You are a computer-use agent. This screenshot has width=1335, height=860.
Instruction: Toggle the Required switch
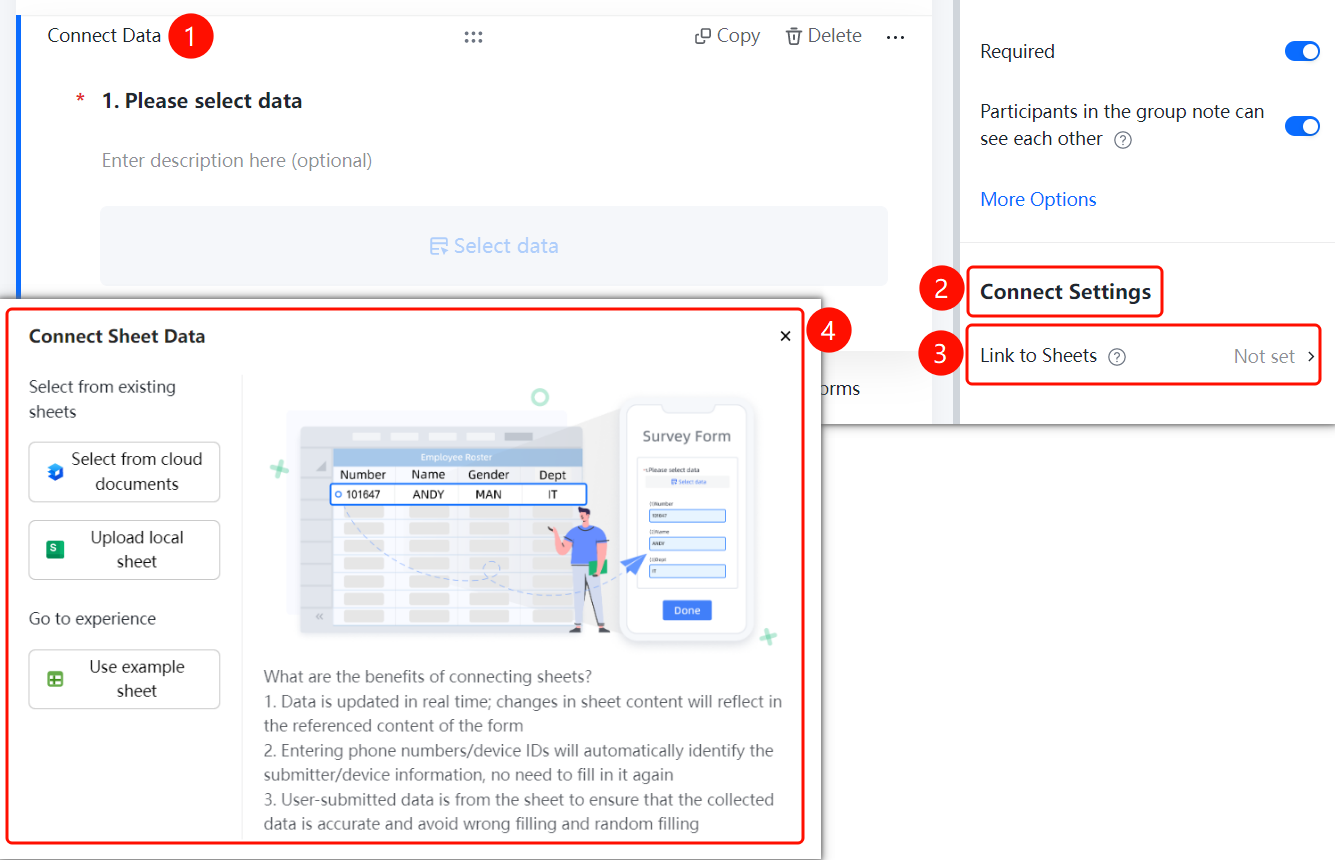click(x=1302, y=51)
